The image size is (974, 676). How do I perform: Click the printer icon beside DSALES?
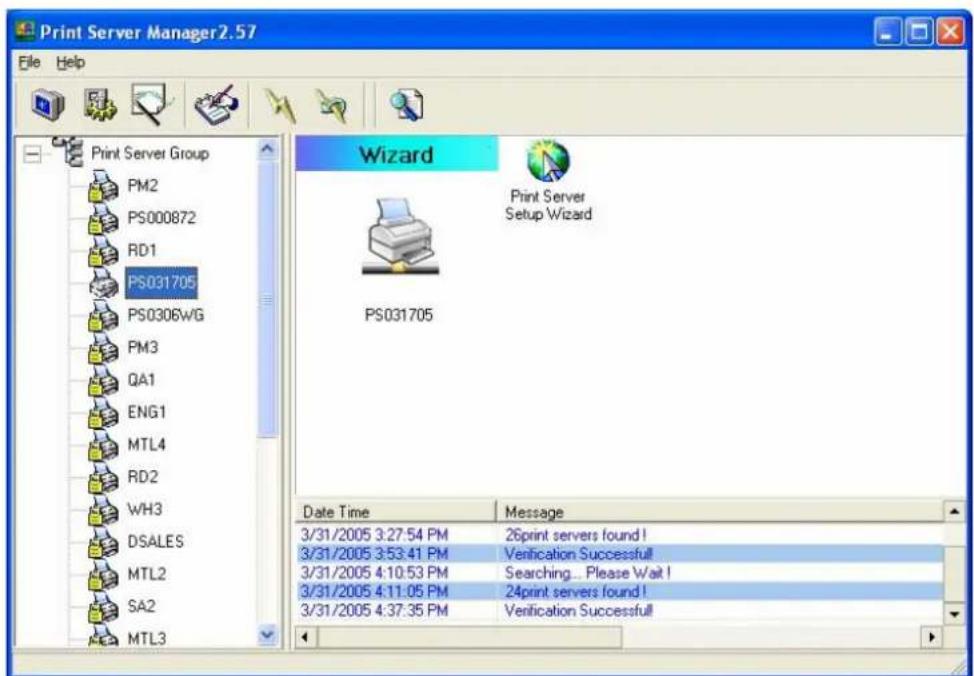(103, 542)
